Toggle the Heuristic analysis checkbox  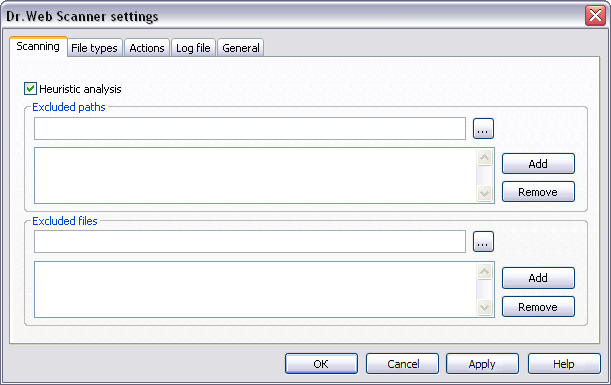coord(30,89)
